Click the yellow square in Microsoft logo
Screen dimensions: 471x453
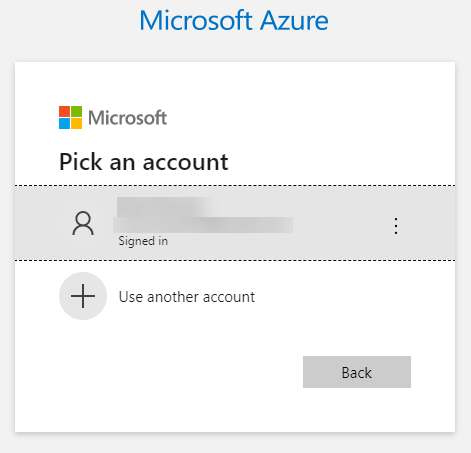point(76,123)
